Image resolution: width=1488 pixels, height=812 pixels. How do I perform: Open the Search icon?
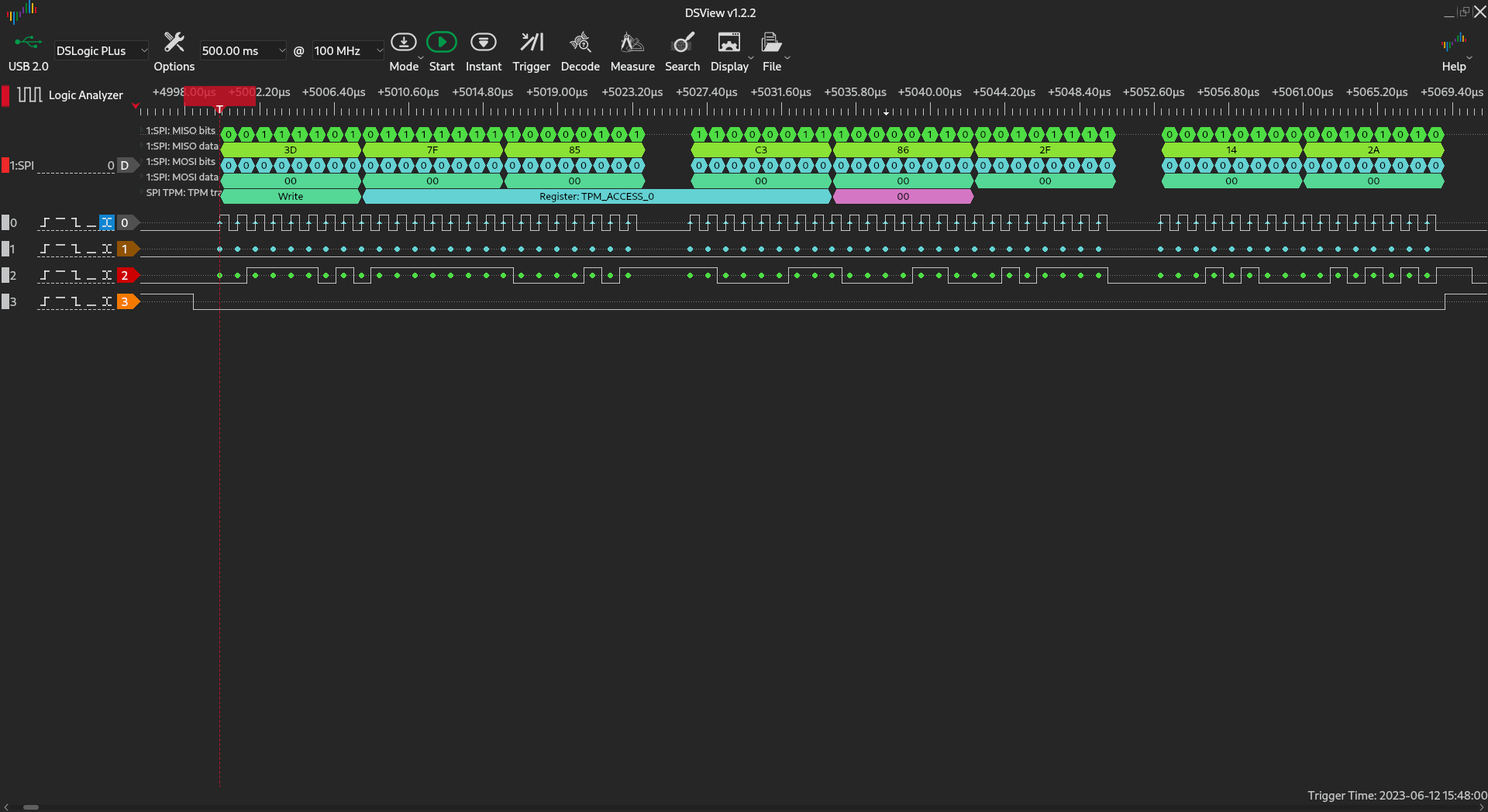click(x=682, y=42)
